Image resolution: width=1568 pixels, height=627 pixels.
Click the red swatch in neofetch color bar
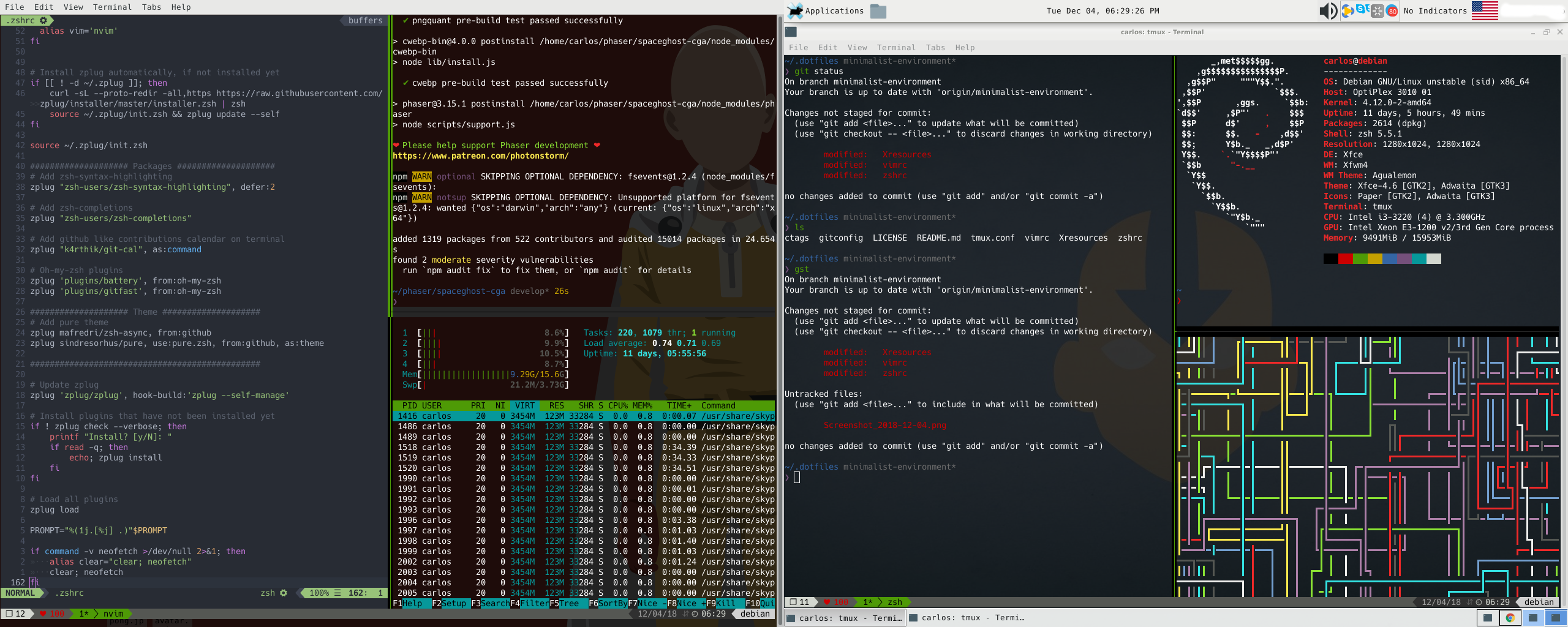point(1346,258)
